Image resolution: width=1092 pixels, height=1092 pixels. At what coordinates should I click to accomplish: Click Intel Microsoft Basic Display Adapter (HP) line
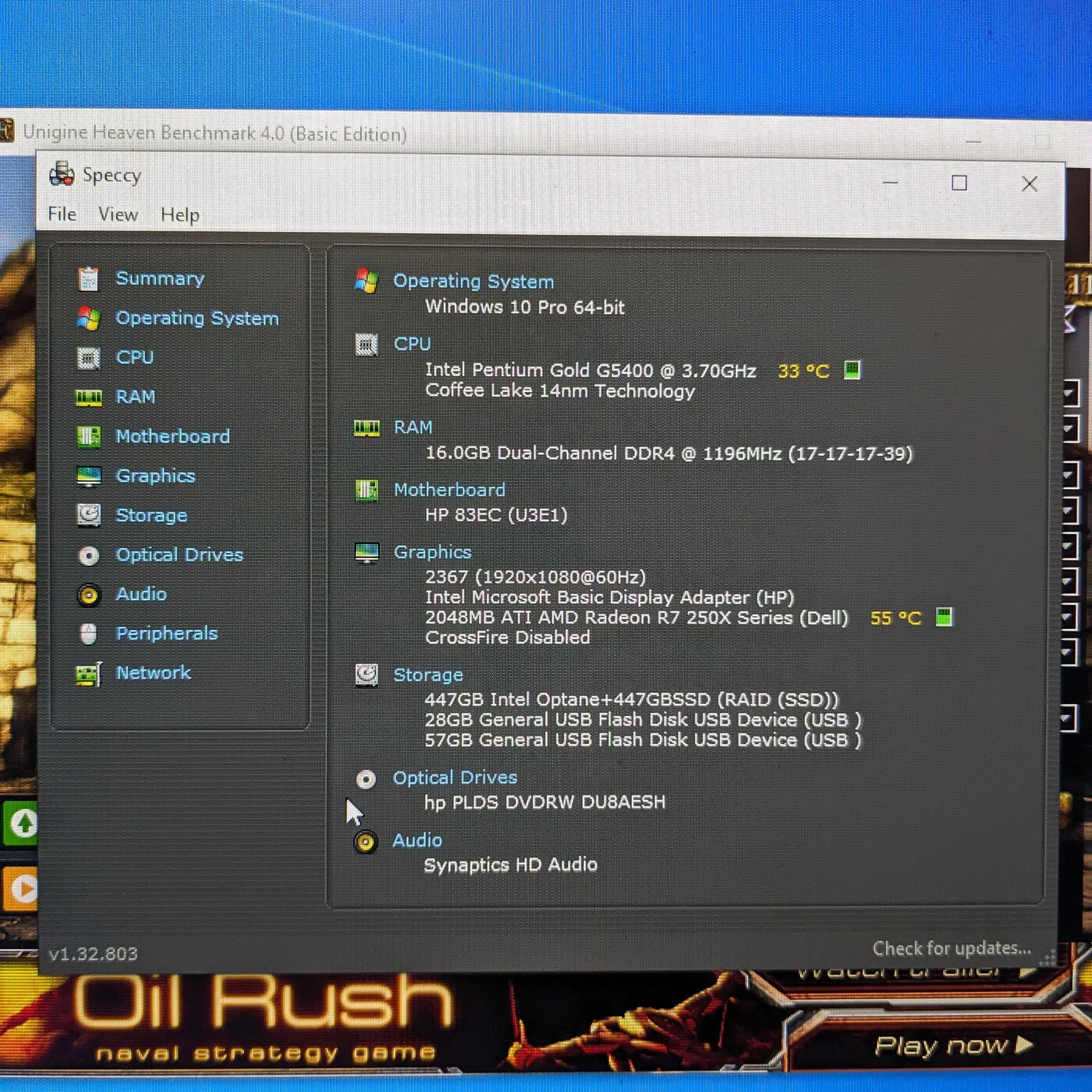(x=610, y=597)
